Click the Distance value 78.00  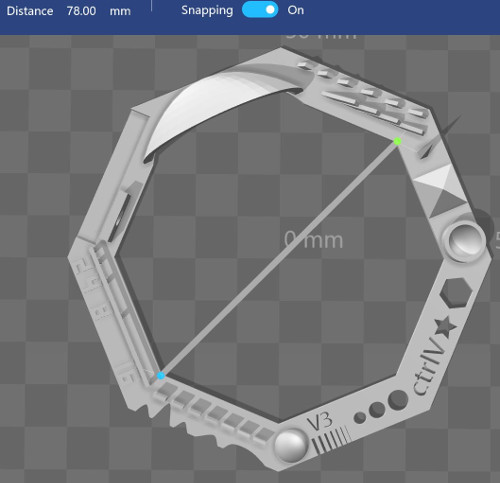coord(81,11)
